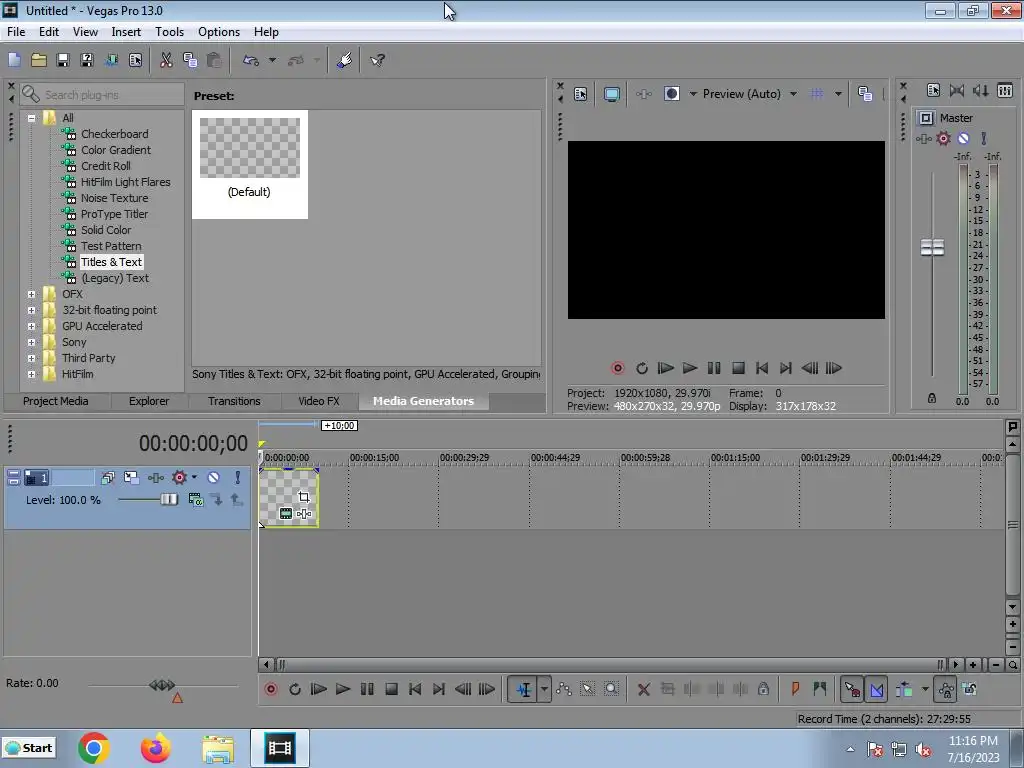Open the Preview (Auto) quality dropdown
The height and width of the screenshot is (768, 1024).
click(x=793, y=94)
